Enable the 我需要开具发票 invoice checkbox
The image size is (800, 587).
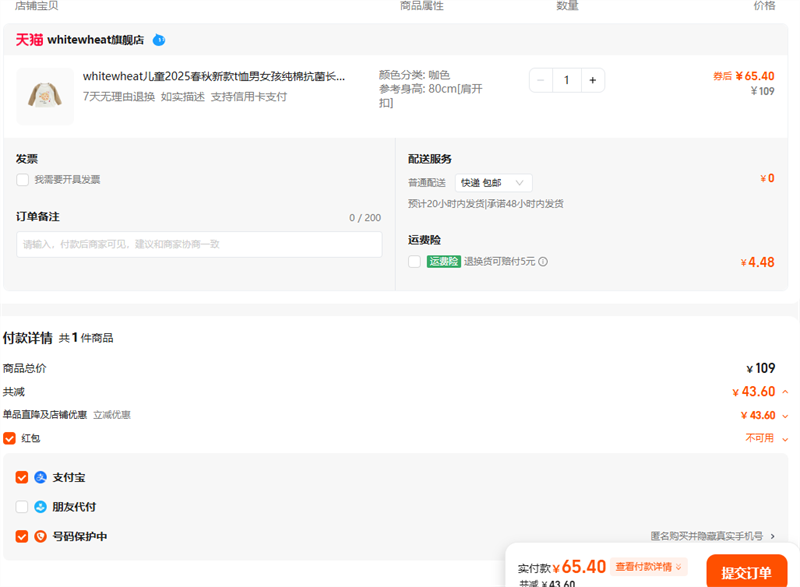21,180
